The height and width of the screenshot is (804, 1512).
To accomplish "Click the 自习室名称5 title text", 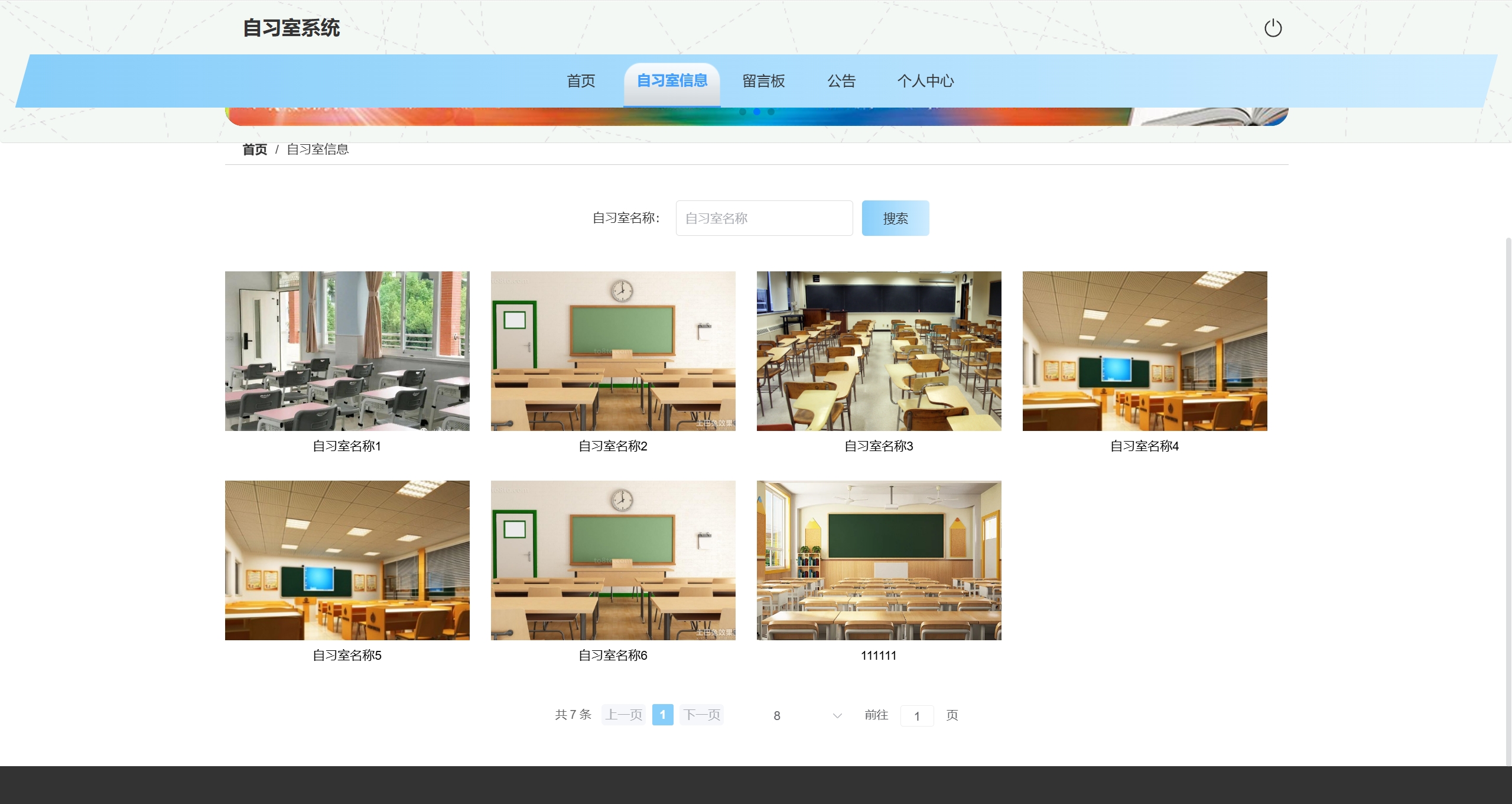I will 347,656.
